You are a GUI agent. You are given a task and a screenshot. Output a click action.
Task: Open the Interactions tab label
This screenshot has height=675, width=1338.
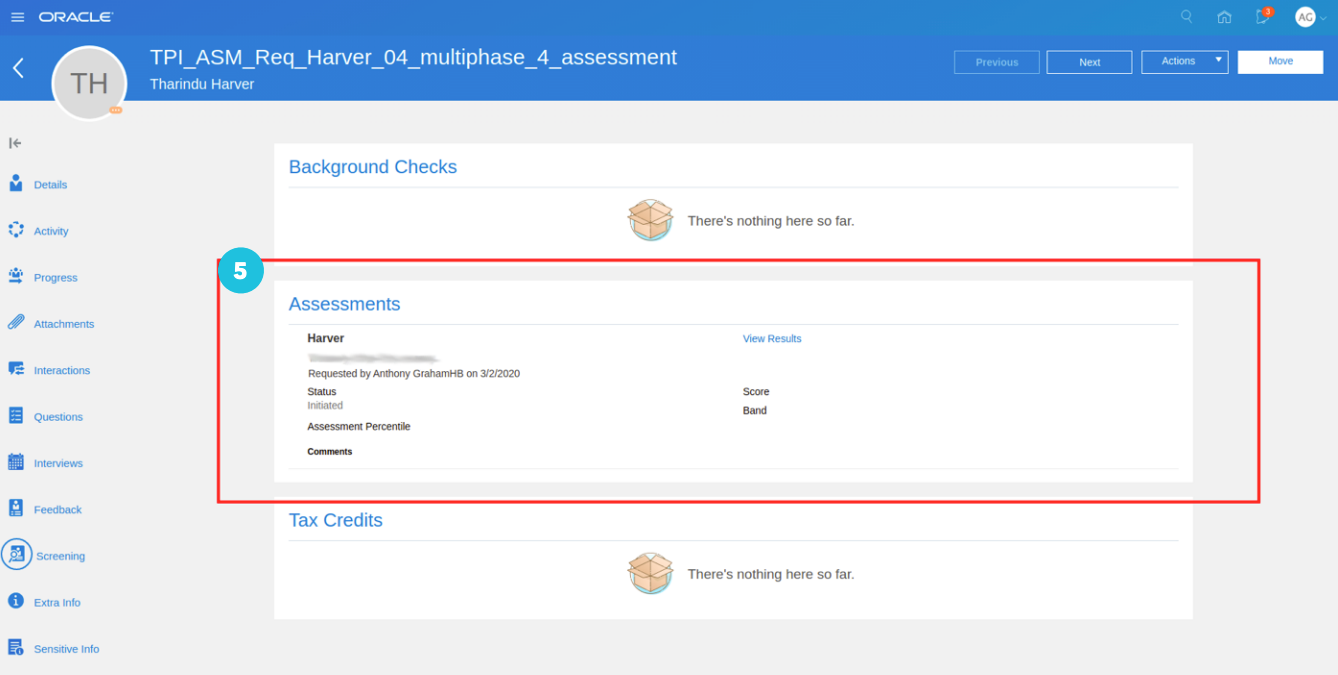[x=62, y=370]
